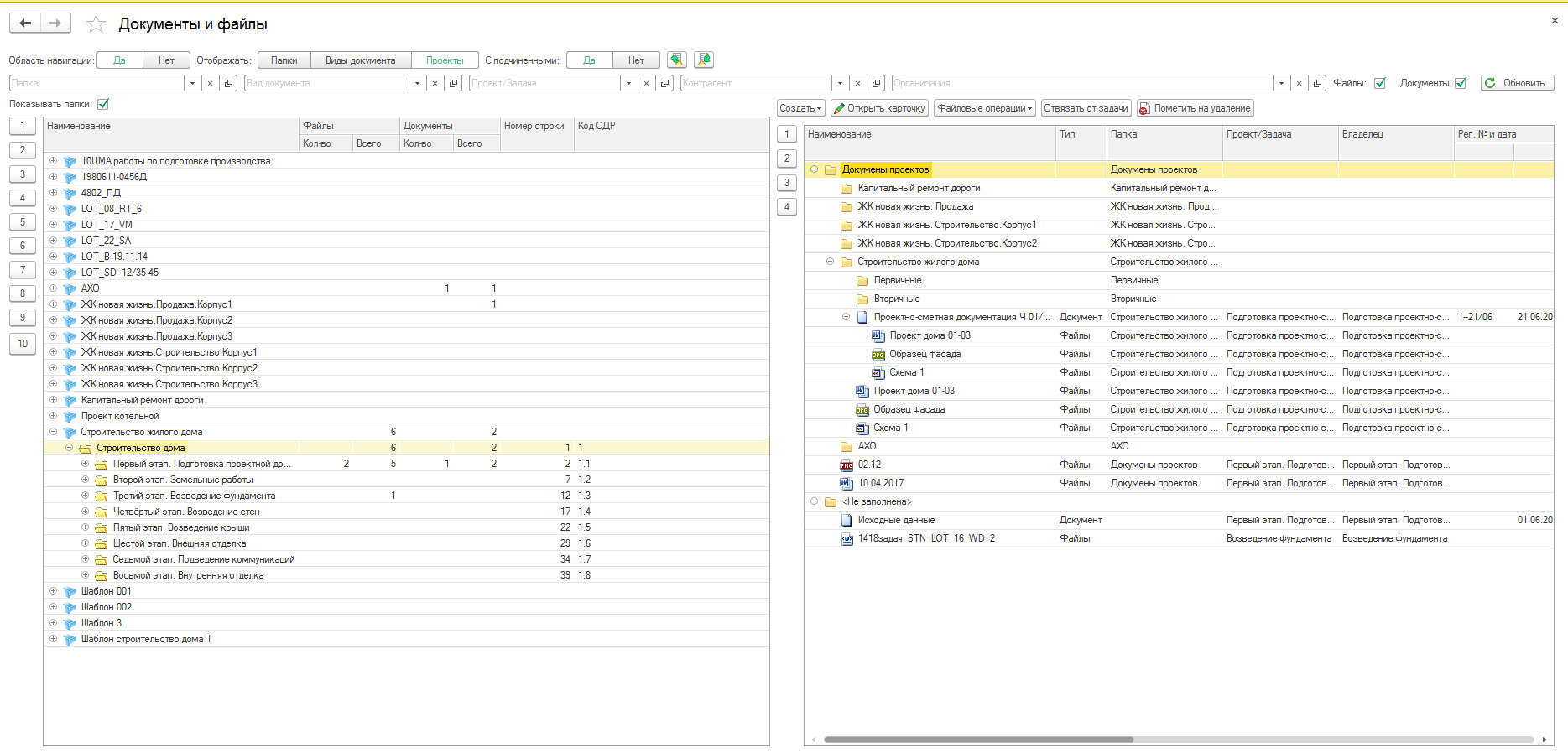Viewport: 1568px width, 753px height.
Task: Open the Проект/Задача dropdown list
Action: 628,83
